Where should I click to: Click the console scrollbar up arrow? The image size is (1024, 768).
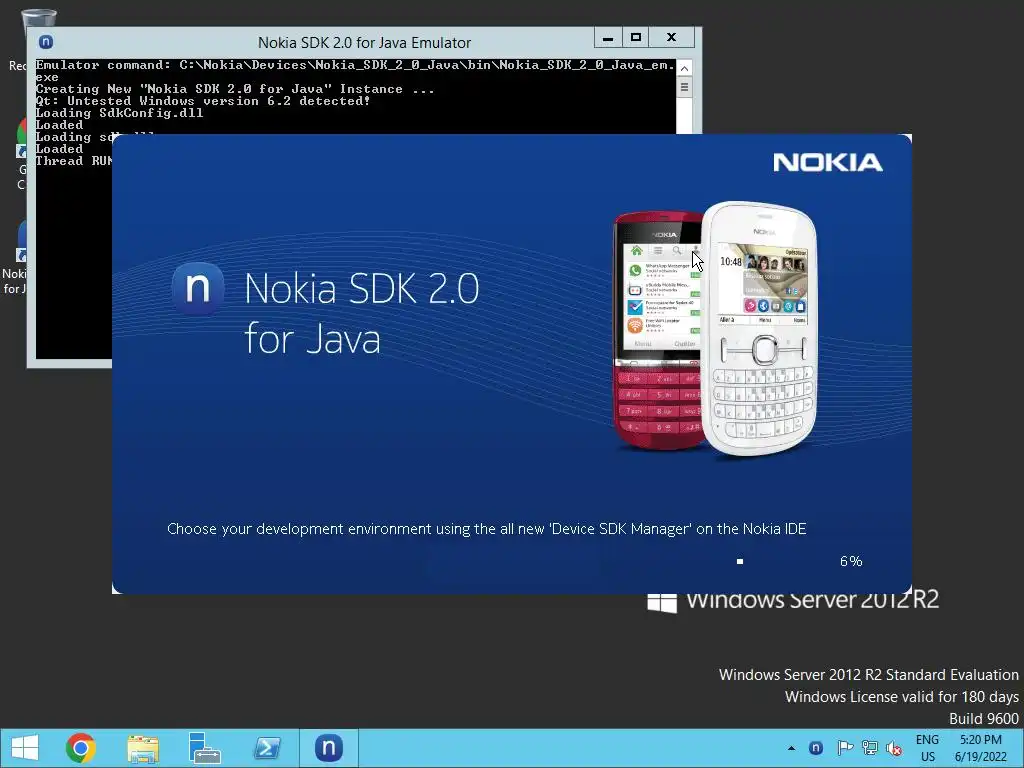pyautogui.click(x=684, y=68)
